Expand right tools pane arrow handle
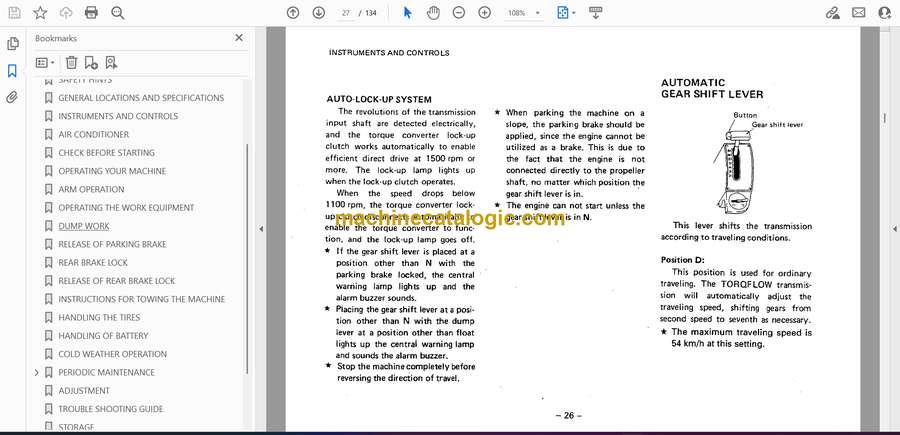Screen dimensions: 900x435 pyautogui.click(x=894, y=229)
